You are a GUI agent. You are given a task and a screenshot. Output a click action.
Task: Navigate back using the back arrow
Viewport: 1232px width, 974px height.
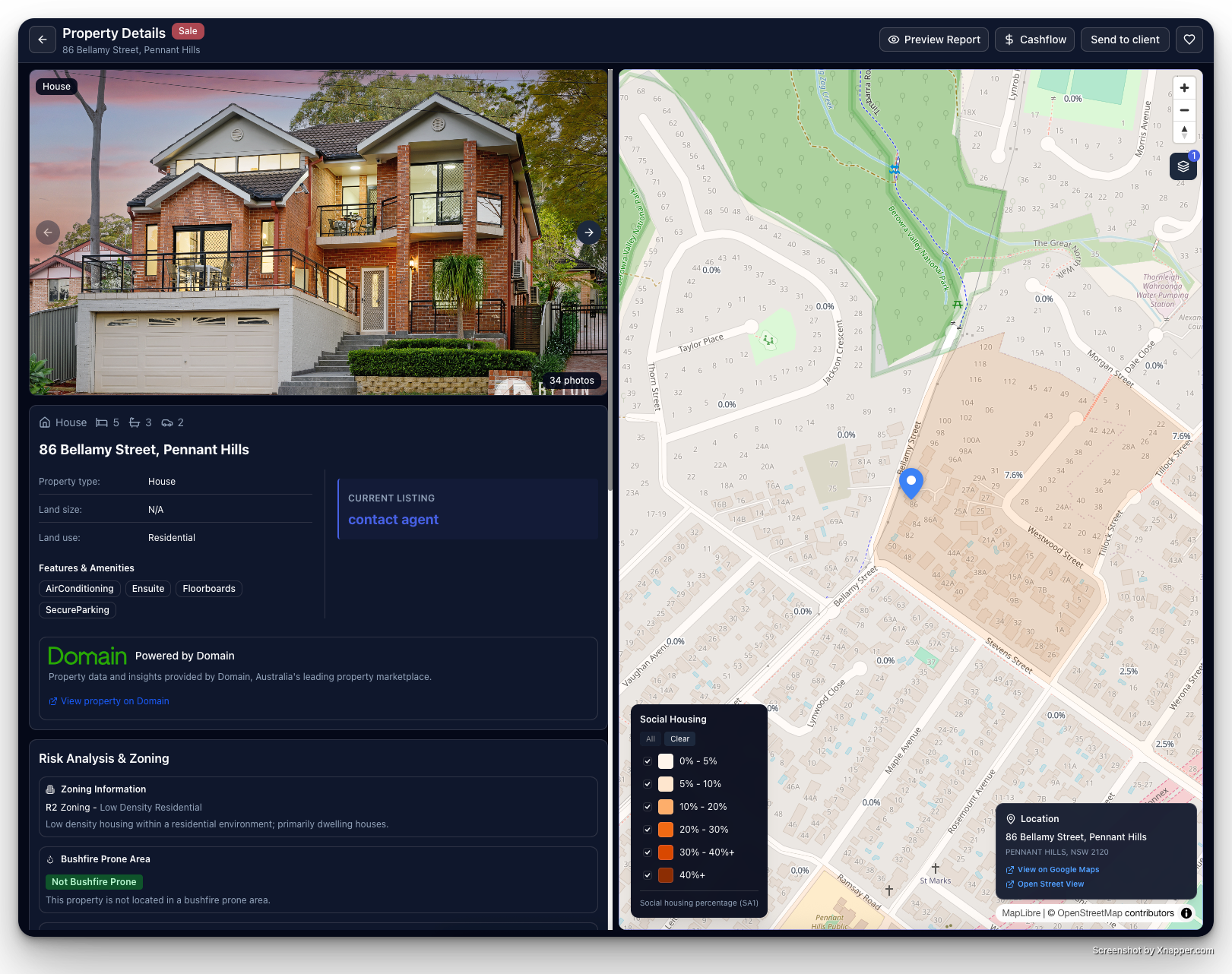pyautogui.click(x=42, y=40)
